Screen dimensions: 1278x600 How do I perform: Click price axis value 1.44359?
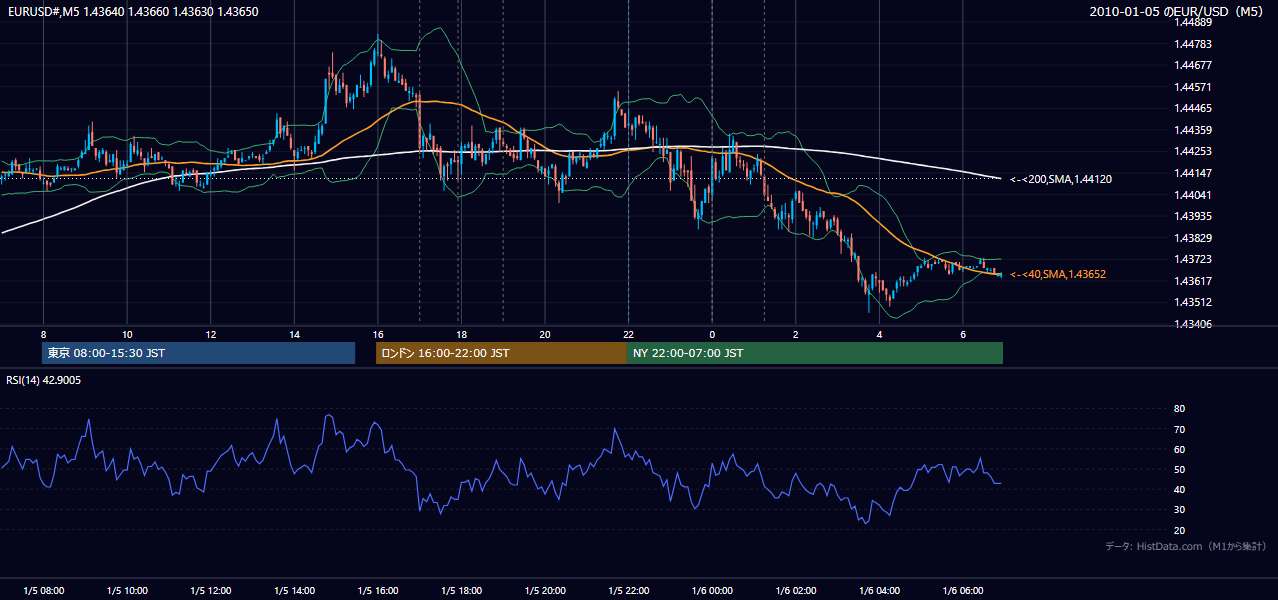pyautogui.click(x=1193, y=130)
